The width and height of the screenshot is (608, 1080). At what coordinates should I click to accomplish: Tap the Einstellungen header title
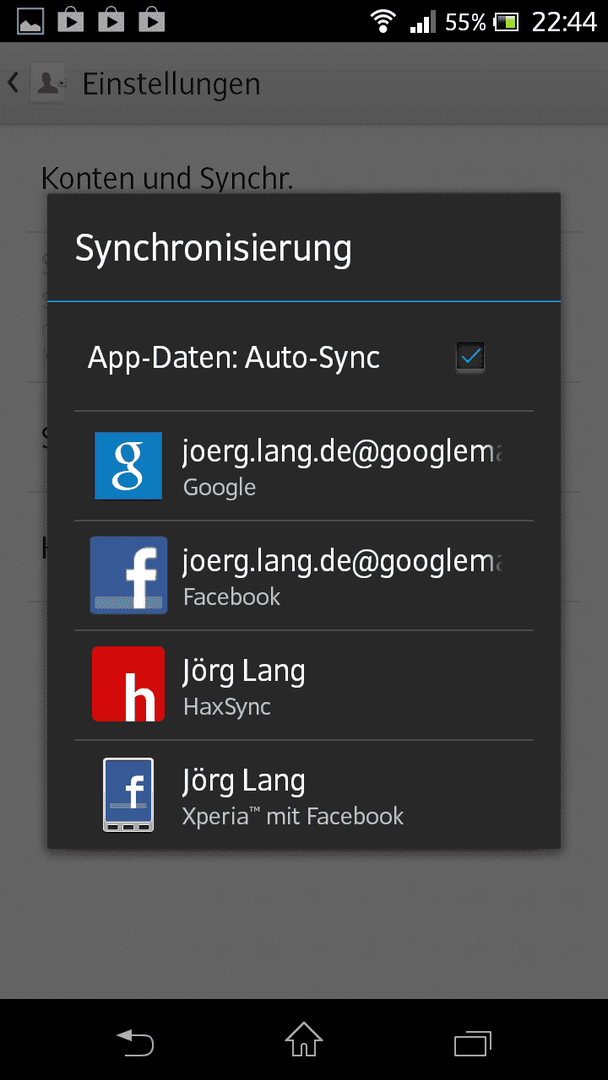pos(171,84)
